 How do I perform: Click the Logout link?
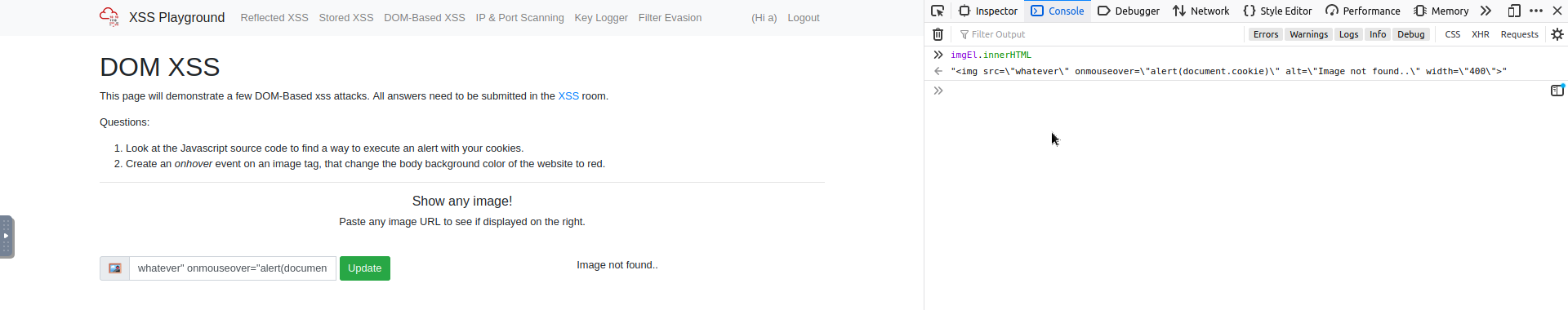pos(804,17)
